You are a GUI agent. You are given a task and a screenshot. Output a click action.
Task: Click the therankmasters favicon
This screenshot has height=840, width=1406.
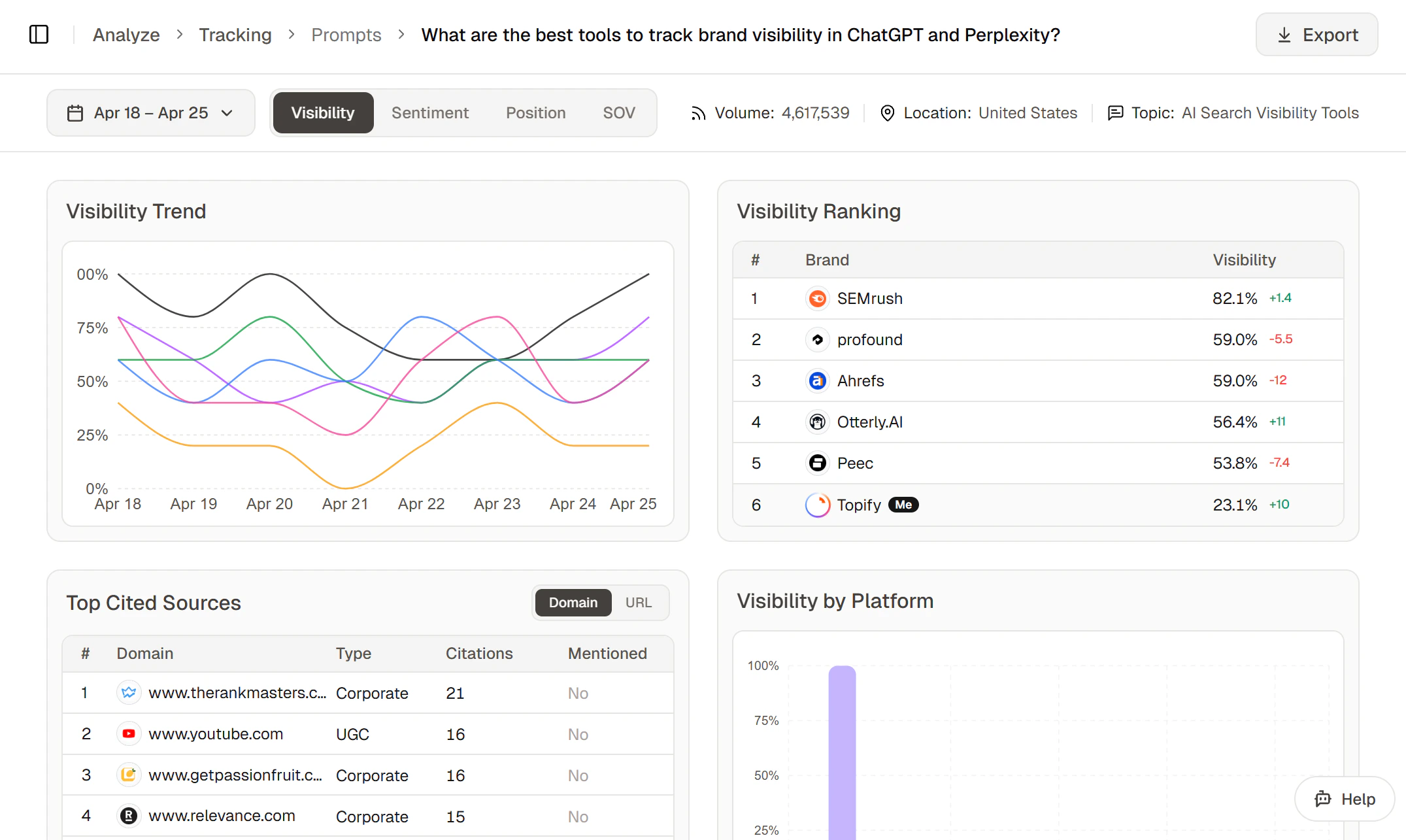(129, 693)
